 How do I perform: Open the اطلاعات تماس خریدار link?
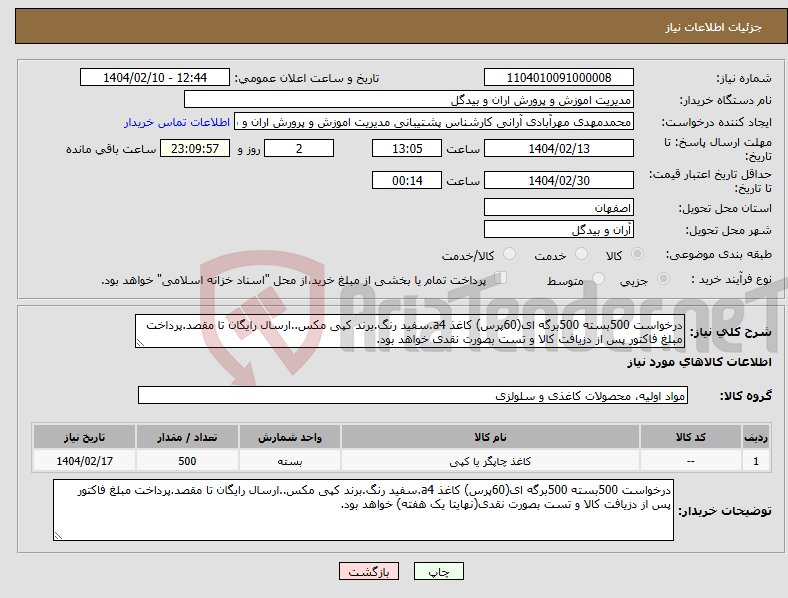coord(177,122)
